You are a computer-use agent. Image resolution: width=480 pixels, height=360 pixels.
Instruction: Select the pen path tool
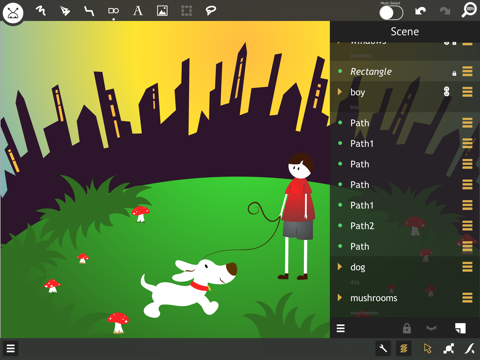pos(65,11)
